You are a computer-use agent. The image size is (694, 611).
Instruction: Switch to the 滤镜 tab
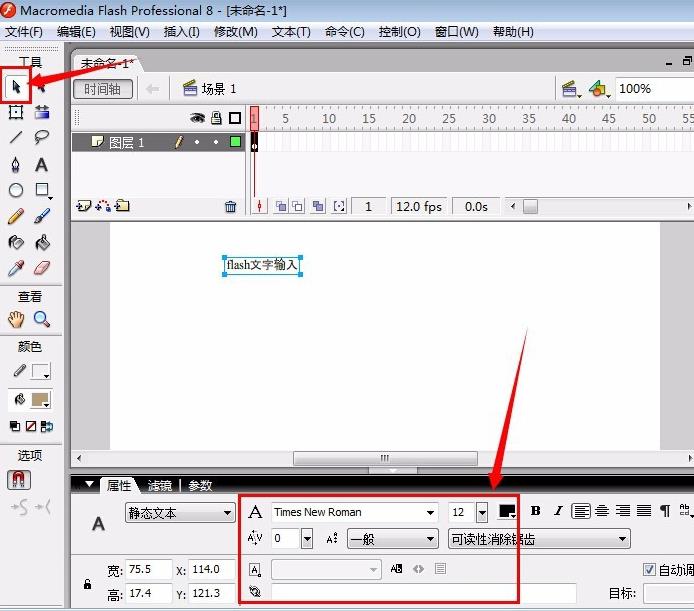pyautogui.click(x=159, y=486)
